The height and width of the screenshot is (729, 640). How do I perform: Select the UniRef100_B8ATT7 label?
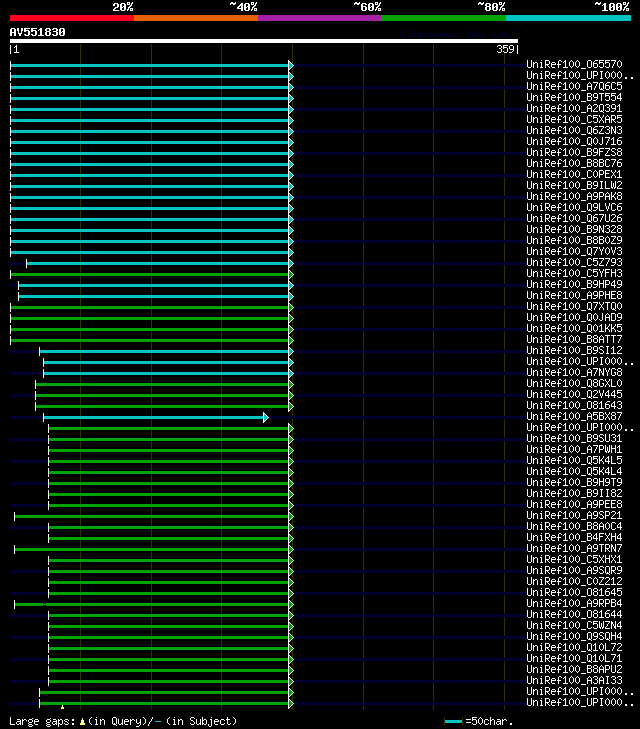(574, 339)
